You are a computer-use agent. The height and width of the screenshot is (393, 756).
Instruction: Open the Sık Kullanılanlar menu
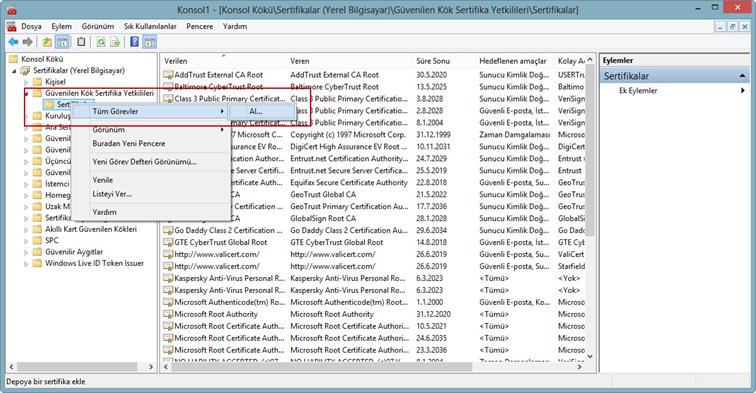150,27
